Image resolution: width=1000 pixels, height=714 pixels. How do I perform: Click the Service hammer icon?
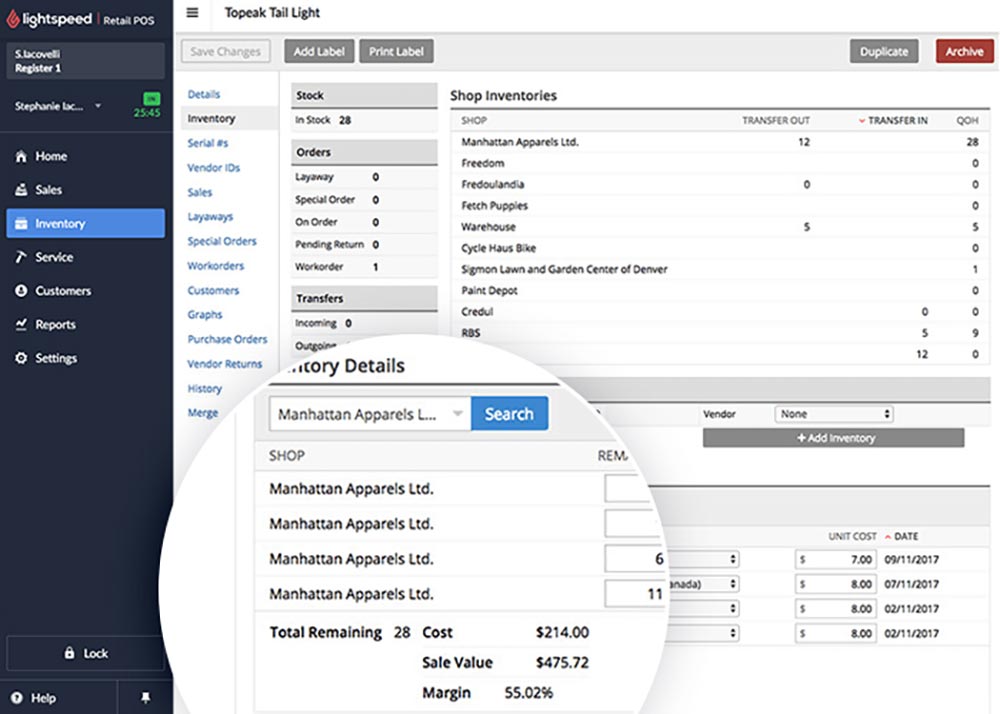tap(21, 257)
